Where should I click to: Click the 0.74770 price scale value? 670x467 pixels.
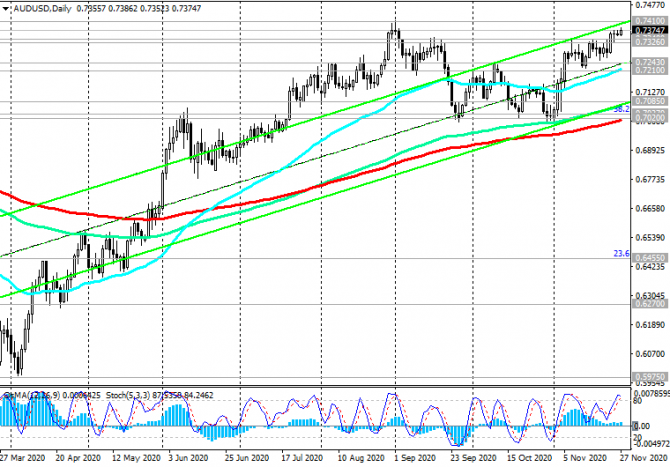[x=650, y=6]
